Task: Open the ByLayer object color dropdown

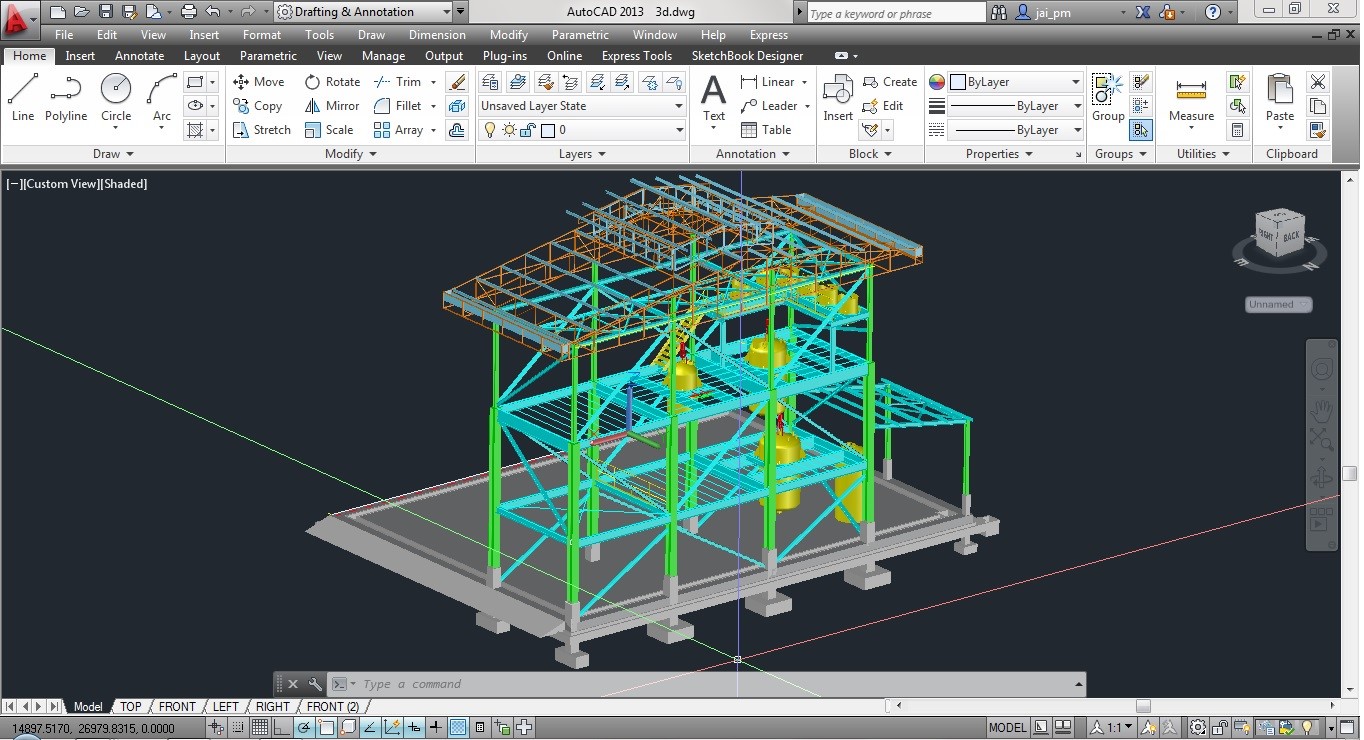Action: pyautogui.click(x=1015, y=82)
